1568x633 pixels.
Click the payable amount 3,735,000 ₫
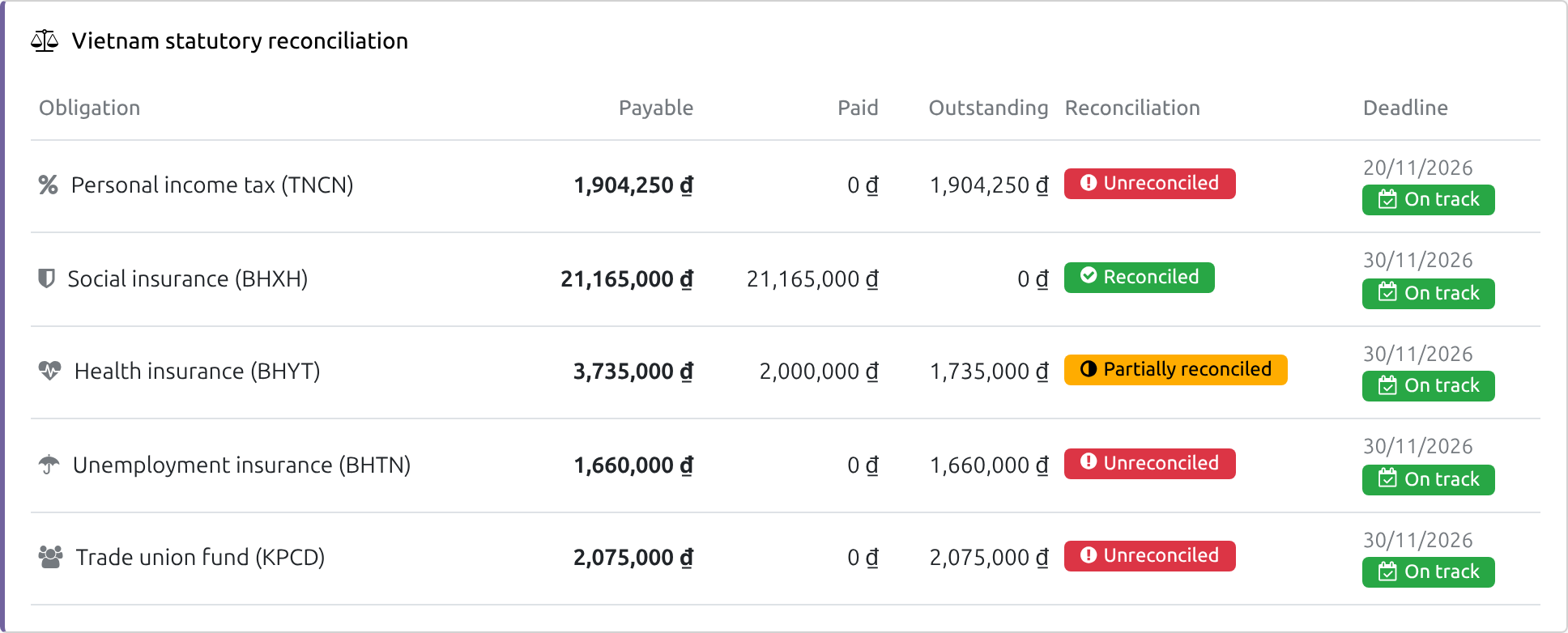[633, 372]
